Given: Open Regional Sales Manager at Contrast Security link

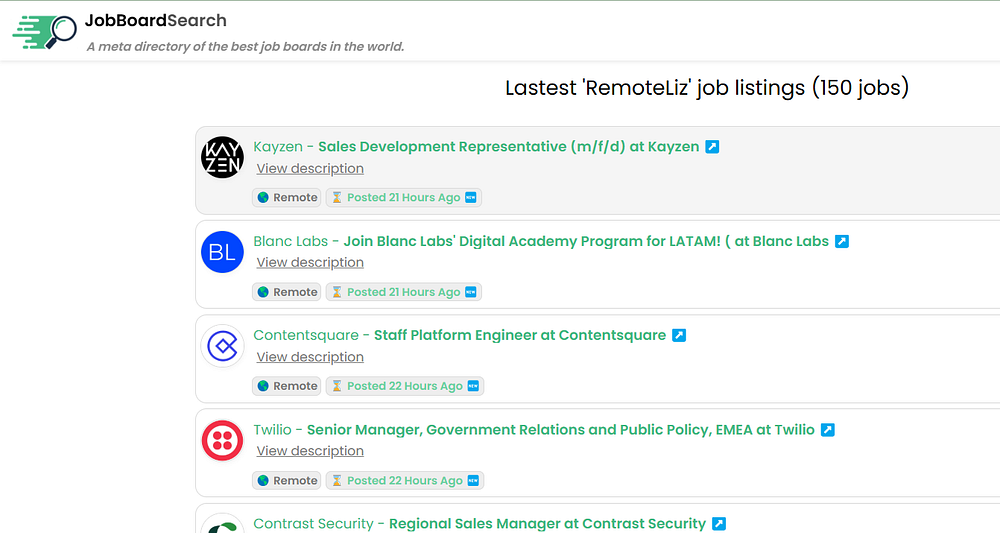Looking at the screenshot, I should (547, 524).
